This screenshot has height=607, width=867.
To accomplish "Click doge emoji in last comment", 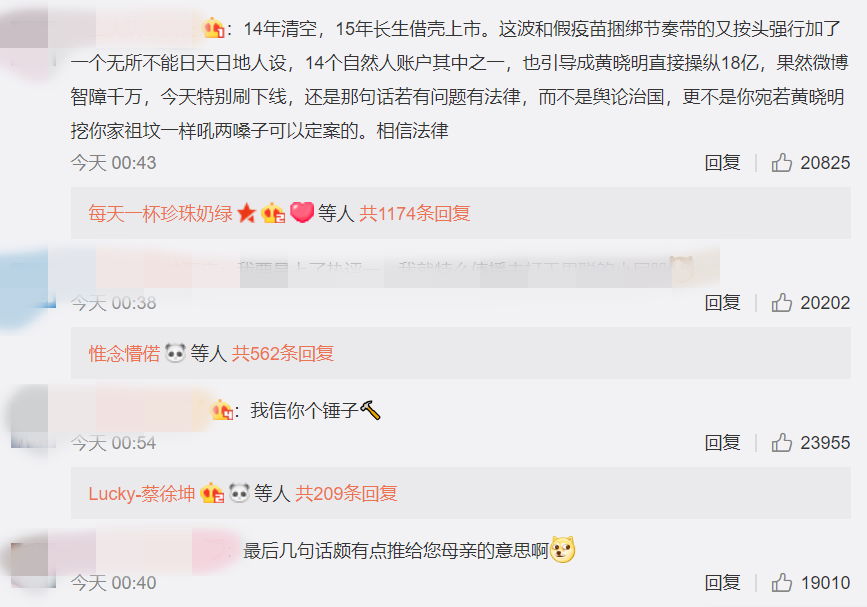I will point(563,550).
